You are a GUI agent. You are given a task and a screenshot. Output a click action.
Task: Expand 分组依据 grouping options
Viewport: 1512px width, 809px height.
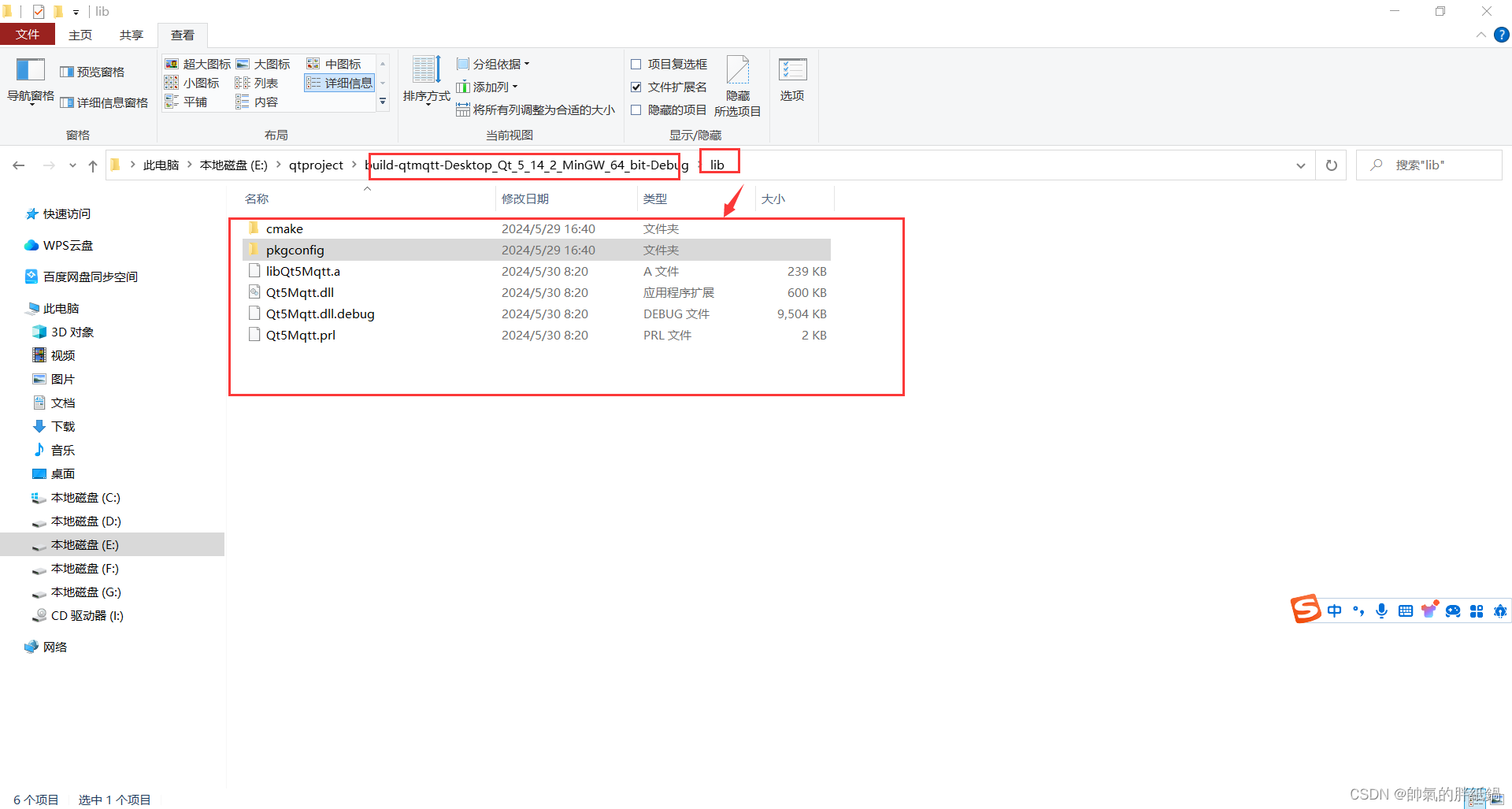491,63
